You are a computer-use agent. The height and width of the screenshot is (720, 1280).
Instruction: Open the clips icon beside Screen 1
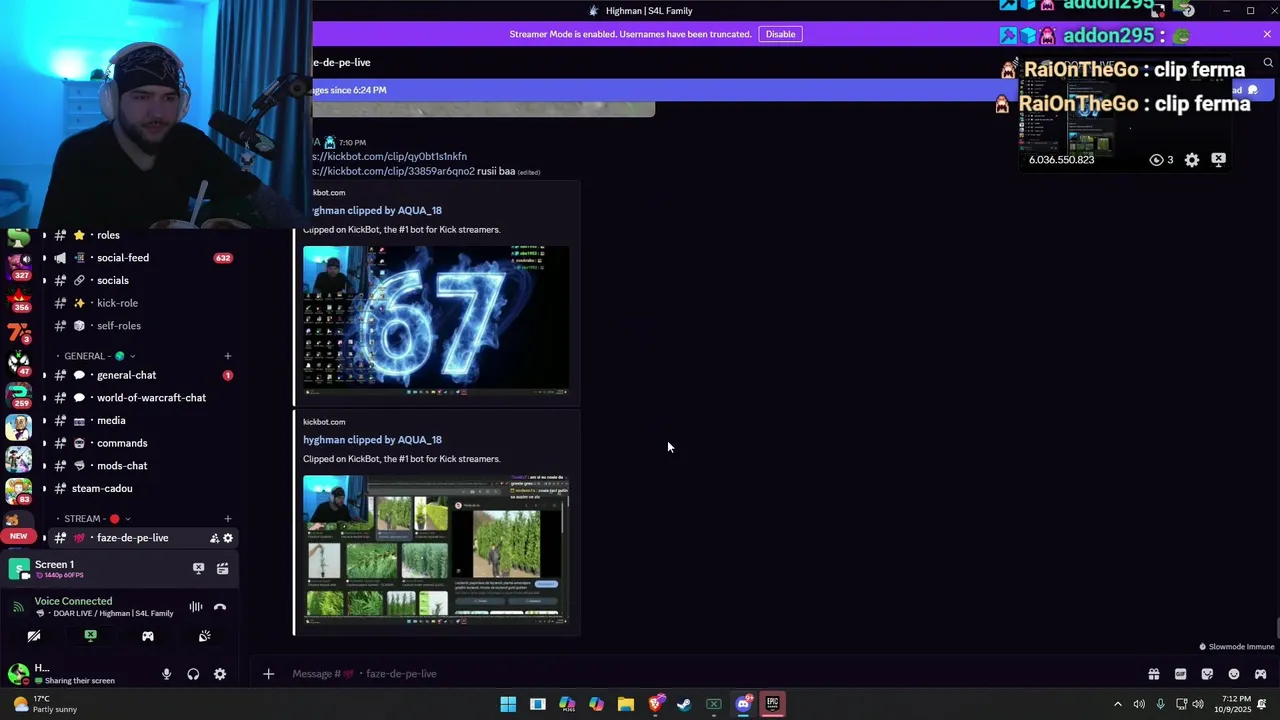click(x=222, y=568)
